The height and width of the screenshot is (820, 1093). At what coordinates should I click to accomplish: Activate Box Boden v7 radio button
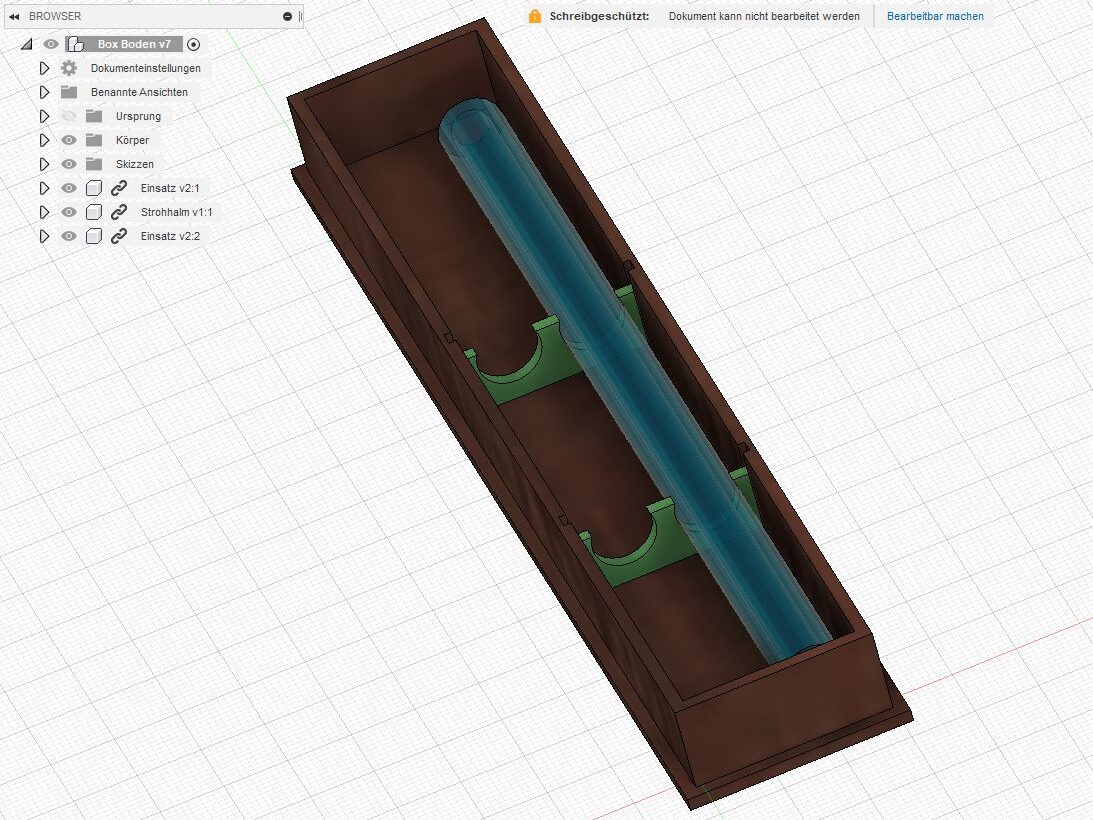tap(194, 44)
